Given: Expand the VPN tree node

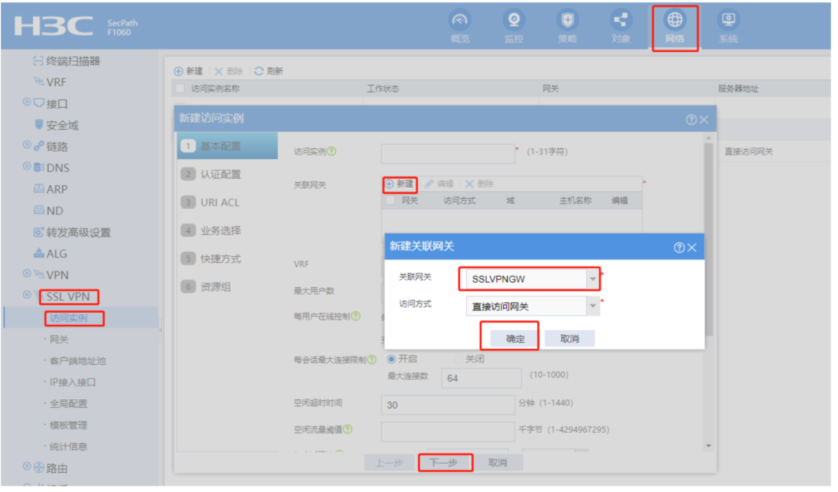Looking at the screenshot, I should click(x=27, y=273).
